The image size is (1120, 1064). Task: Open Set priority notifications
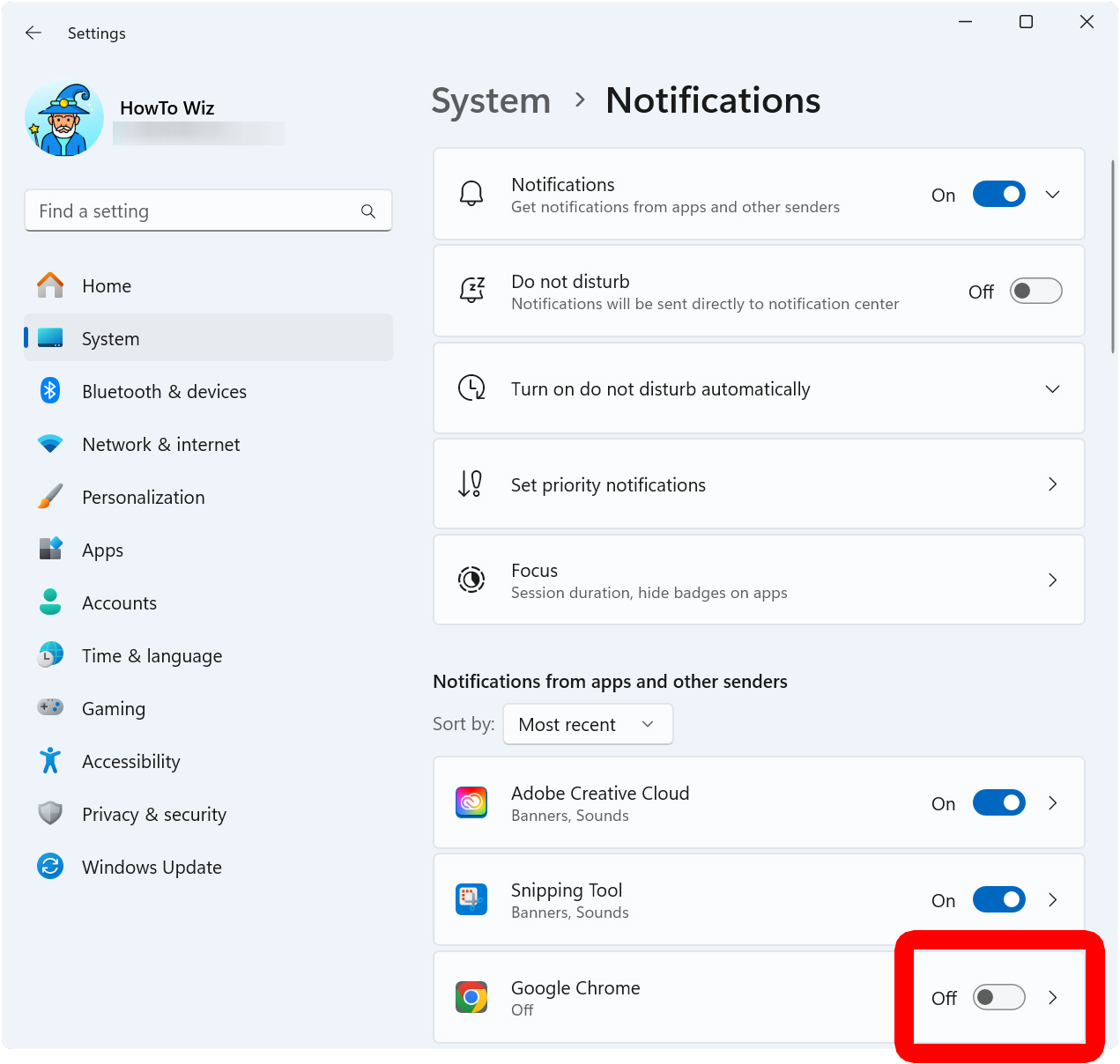(758, 484)
